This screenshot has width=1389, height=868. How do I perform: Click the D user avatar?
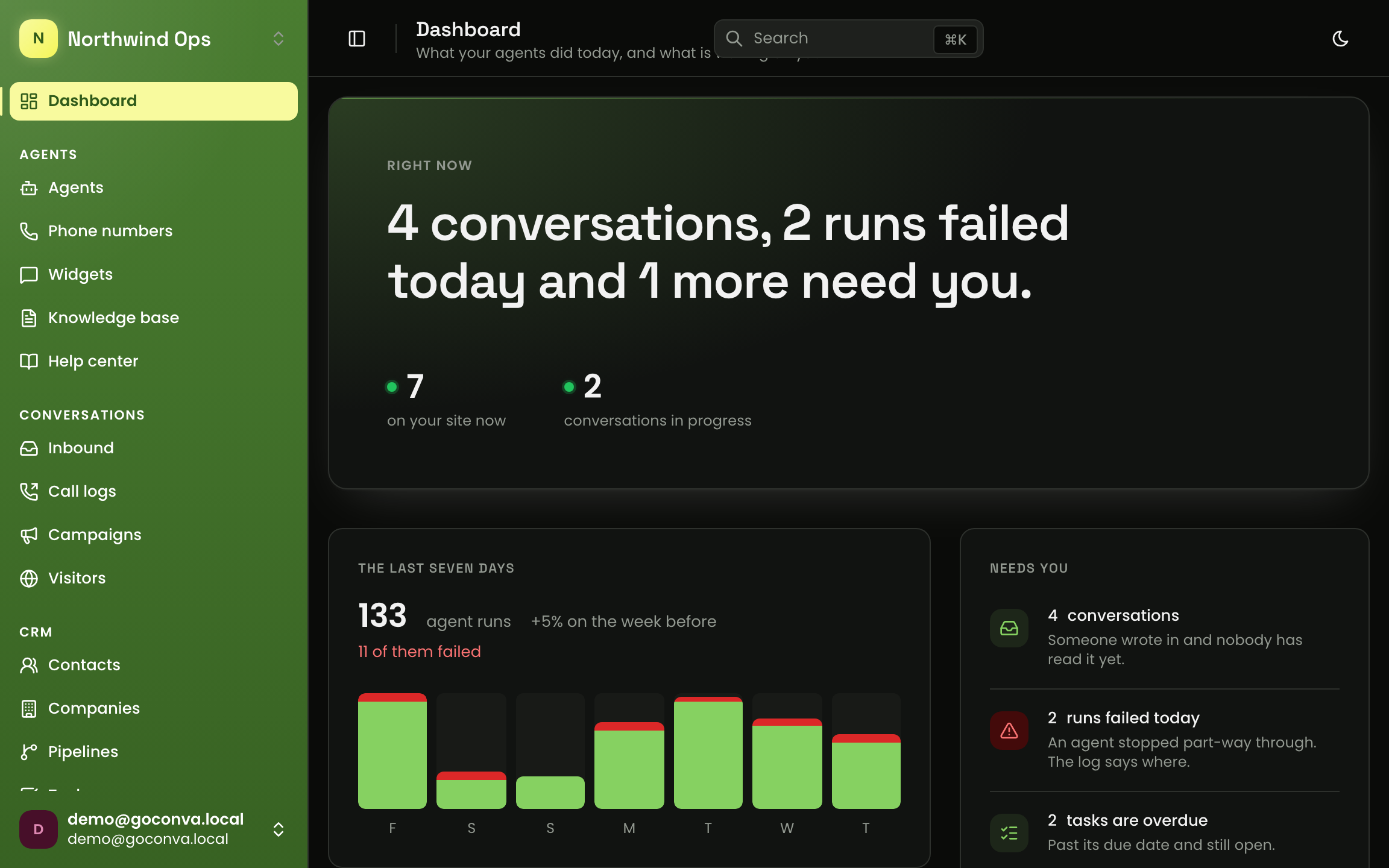click(39, 829)
